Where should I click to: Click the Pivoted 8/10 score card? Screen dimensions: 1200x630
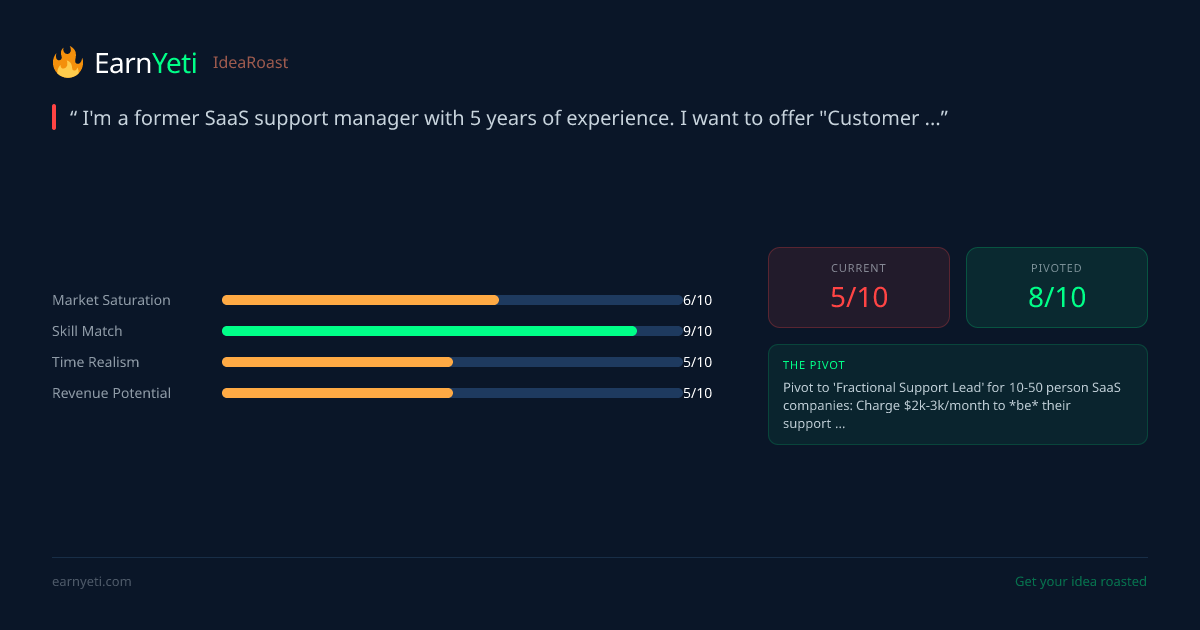pyautogui.click(x=1056, y=287)
